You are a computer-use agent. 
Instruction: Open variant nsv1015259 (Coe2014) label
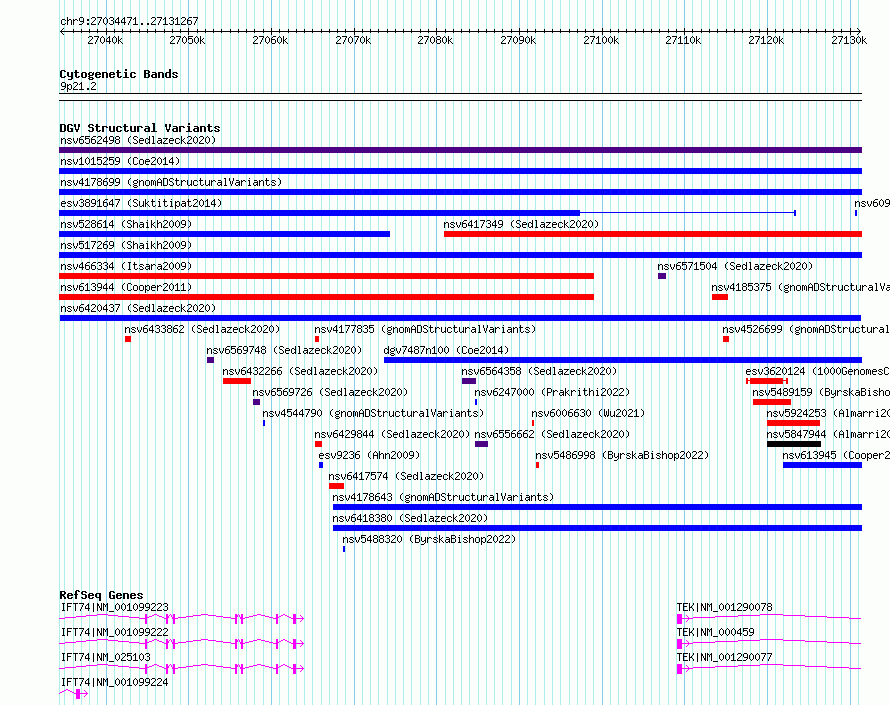tap(120, 161)
